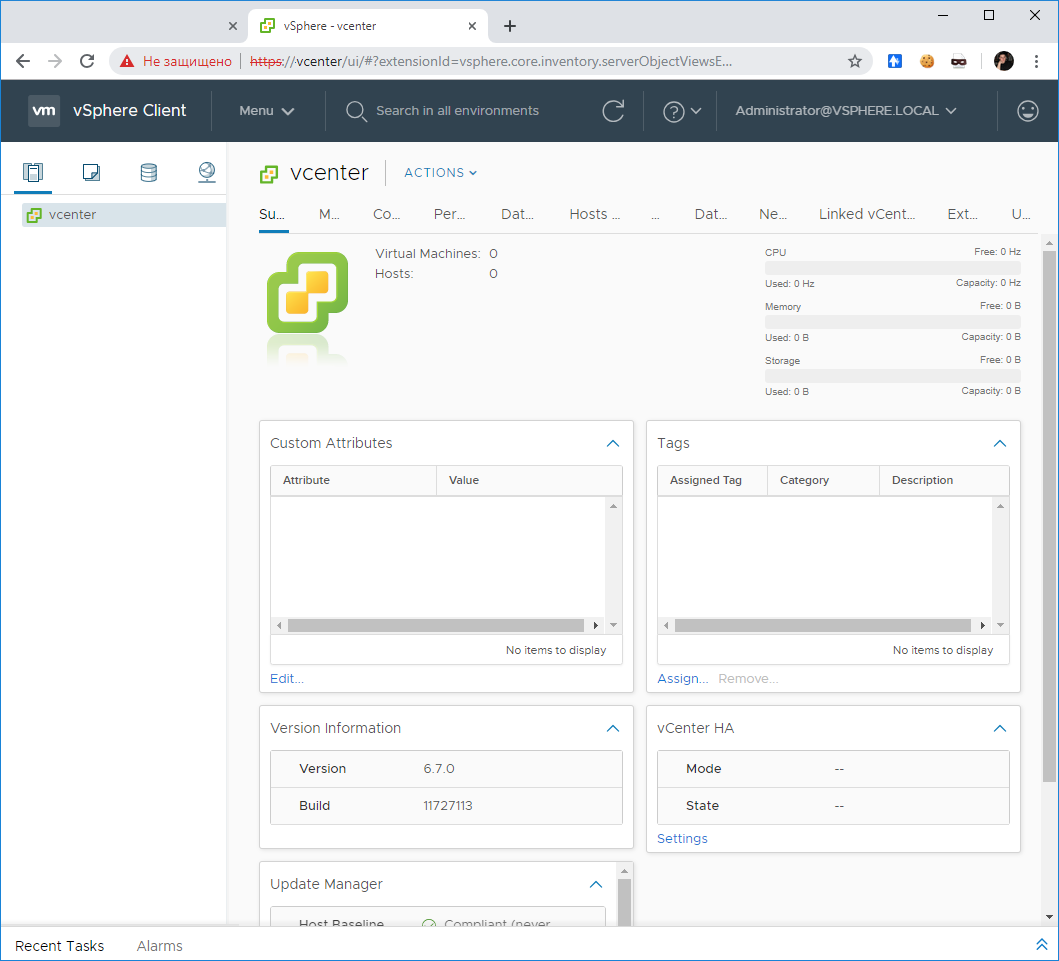Open the Chrome profile avatar
The width and height of the screenshot is (1059, 961).
1004,61
